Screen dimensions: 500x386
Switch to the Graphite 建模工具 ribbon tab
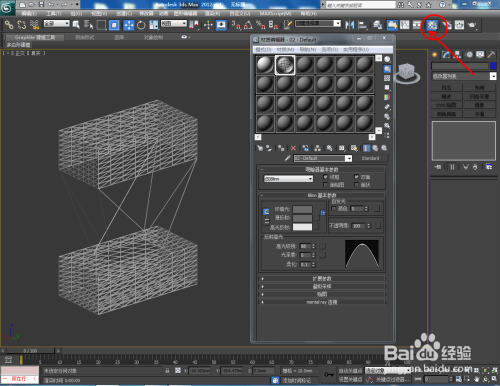pos(35,37)
